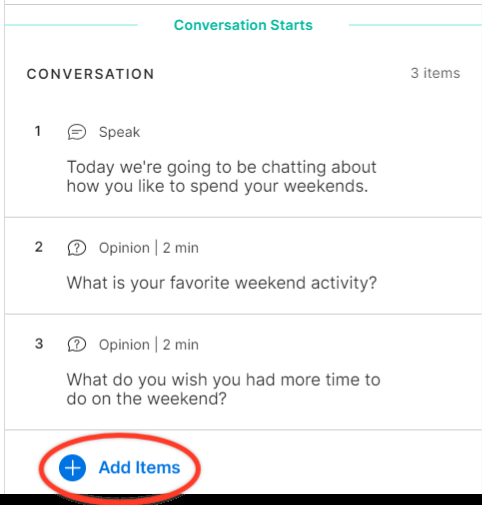Image resolution: width=482 pixels, height=505 pixels.
Task: Select 'What is your favorite weekend activity?' question
Action: tap(222, 283)
